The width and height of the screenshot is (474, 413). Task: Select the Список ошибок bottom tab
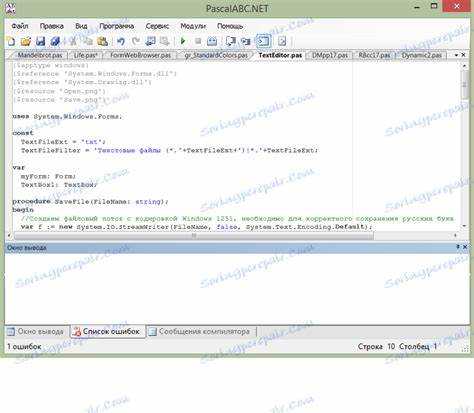(107, 332)
